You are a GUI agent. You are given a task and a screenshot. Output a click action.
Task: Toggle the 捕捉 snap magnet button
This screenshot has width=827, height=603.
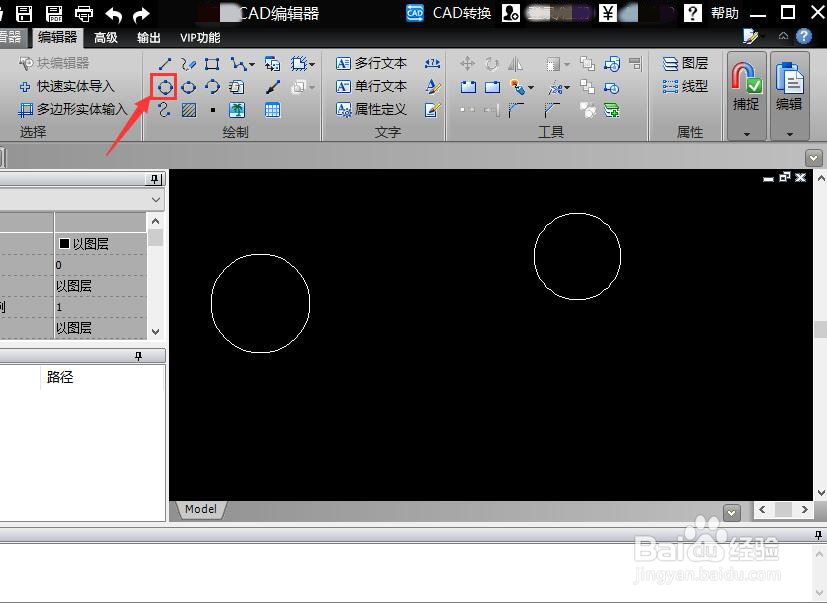(746, 87)
